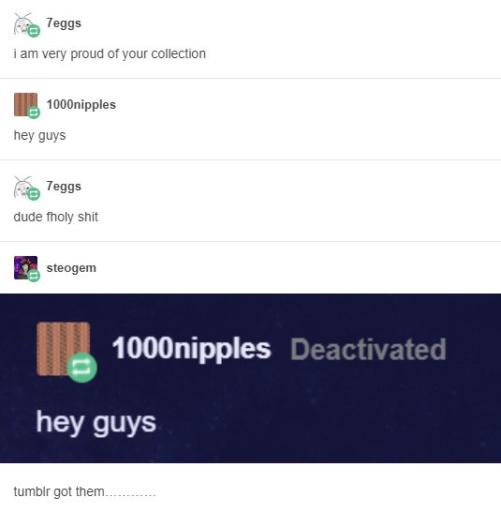Click large 1000nipples avatar in dark image
Viewport: 501px width, 512px height.
(63, 349)
